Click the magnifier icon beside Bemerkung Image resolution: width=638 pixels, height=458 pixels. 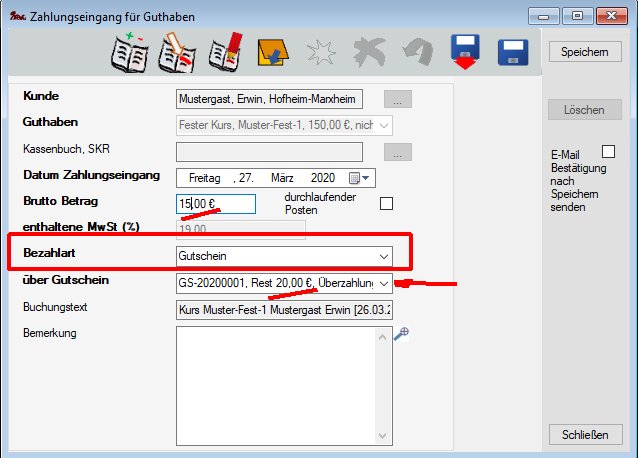point(401,335)
